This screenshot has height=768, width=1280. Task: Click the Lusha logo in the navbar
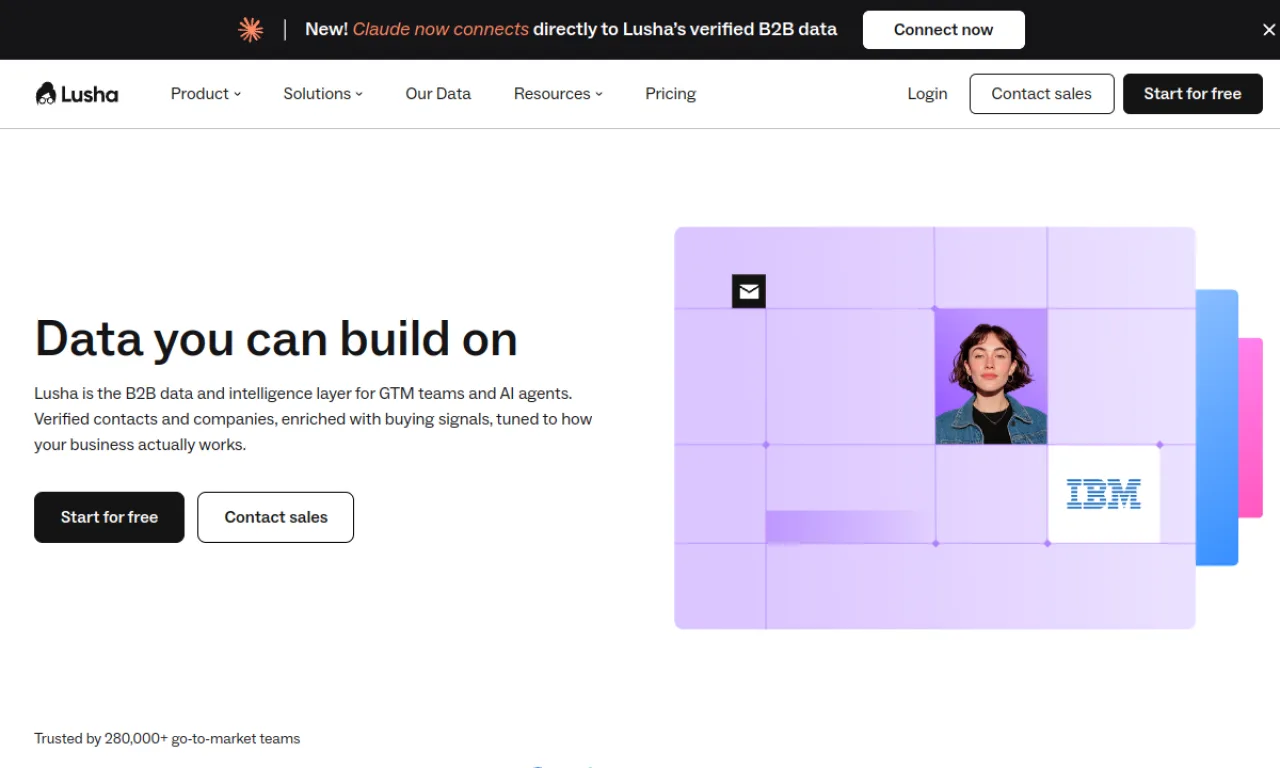[x=77, y=94]
